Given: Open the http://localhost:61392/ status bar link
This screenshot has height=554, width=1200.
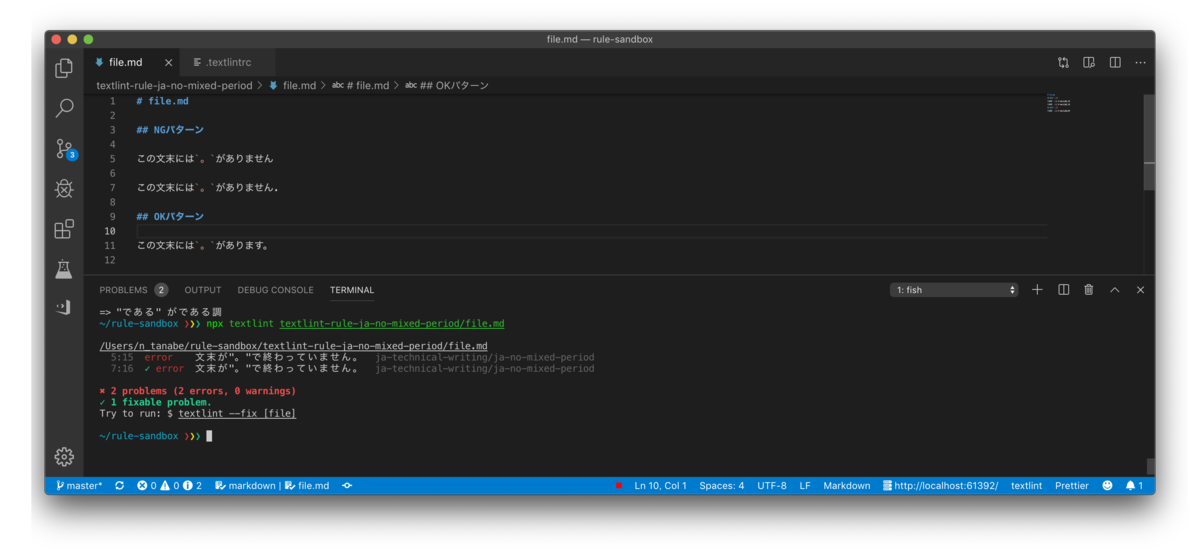Looking at the screenshot, I should [940, 485].
